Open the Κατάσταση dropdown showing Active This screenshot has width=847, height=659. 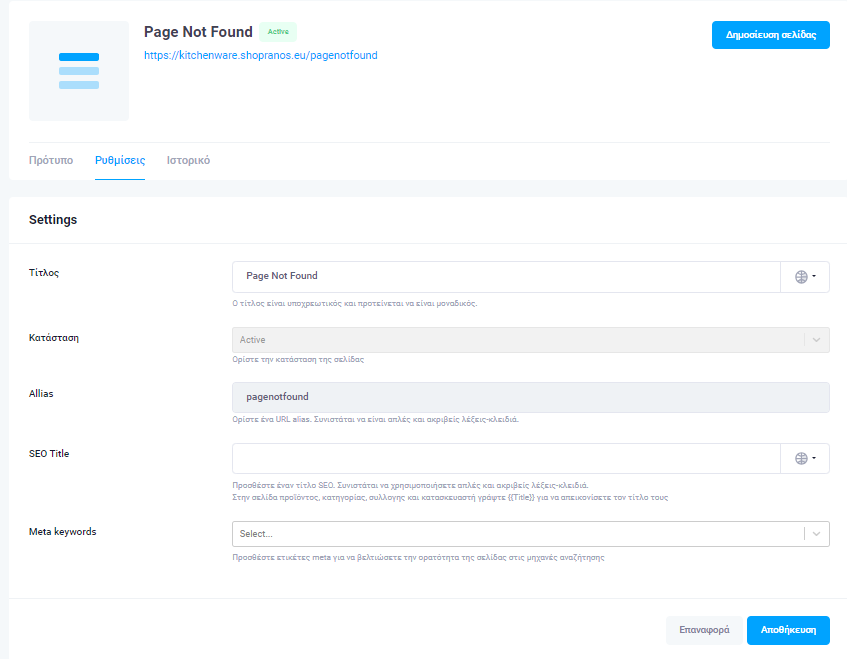517,340
